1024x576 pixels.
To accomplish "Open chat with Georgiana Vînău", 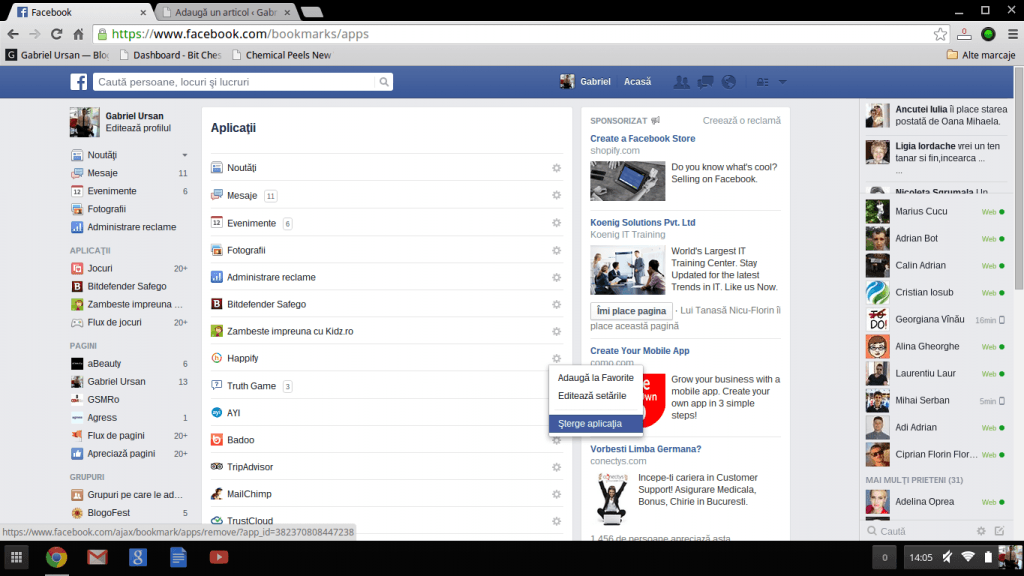I will (935, 319).
